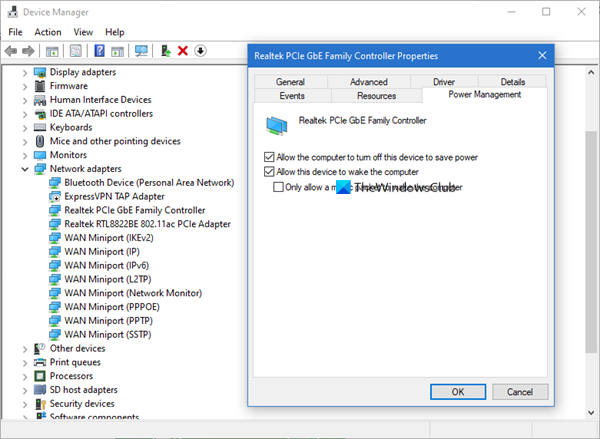Click the ExpressVPN TAP Adapter icon

55,197
